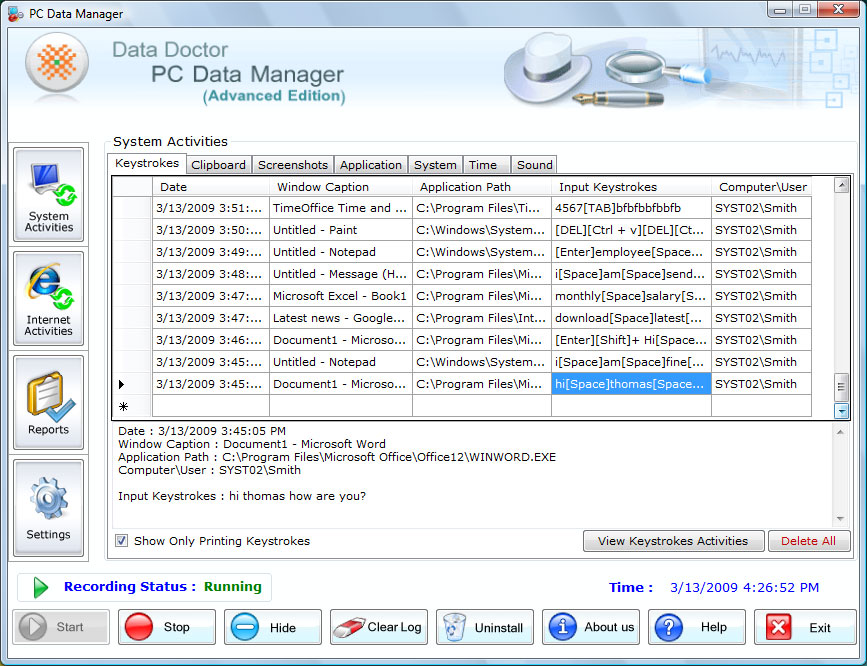The image size is (867, 666).
Task: Click the Delete All button
Action: [808, 541]
